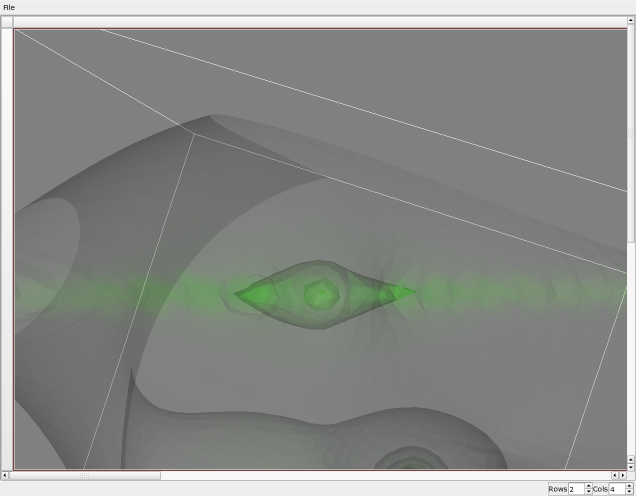Click the horizontal scrollbar thumb
The image size is (636, 496).
coord(84,475)
